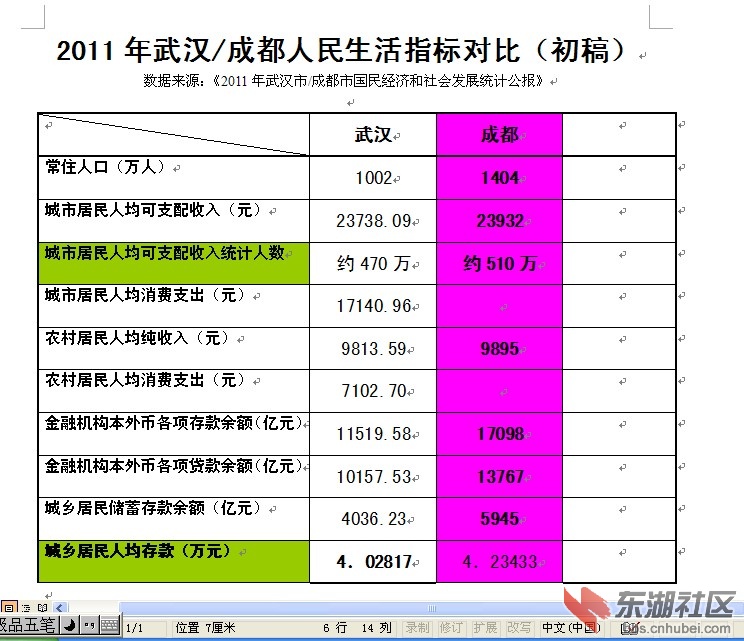
Task: Click the 14 列 status entry
Action: click(376, 628)
